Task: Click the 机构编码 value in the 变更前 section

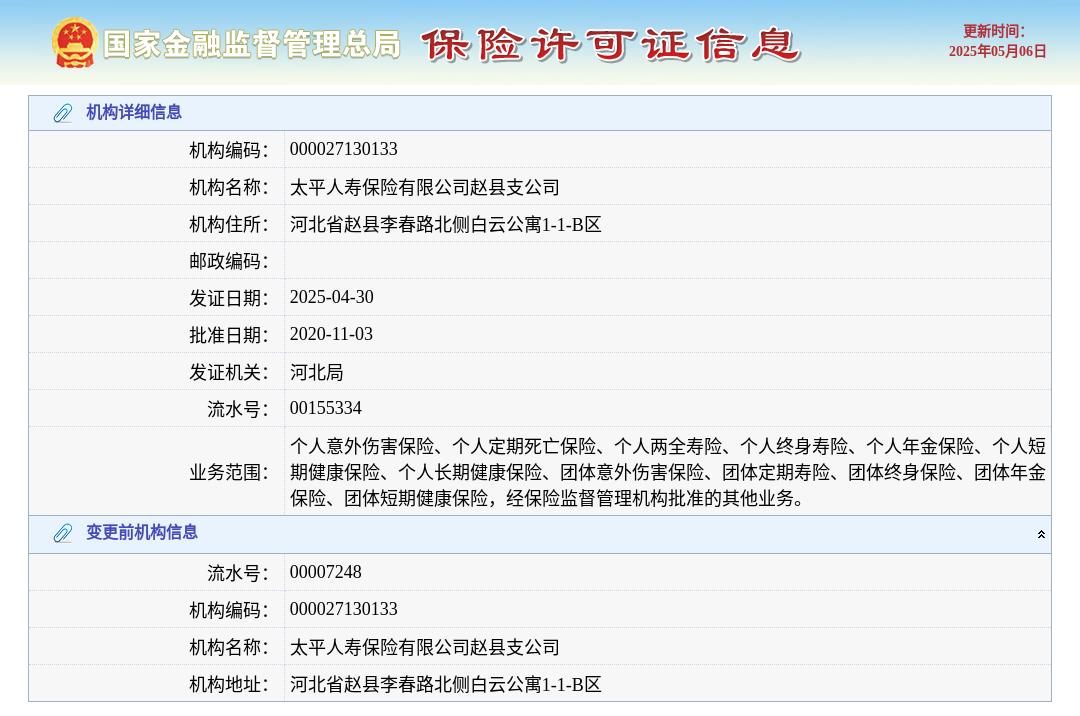Action: pos(344,609)
